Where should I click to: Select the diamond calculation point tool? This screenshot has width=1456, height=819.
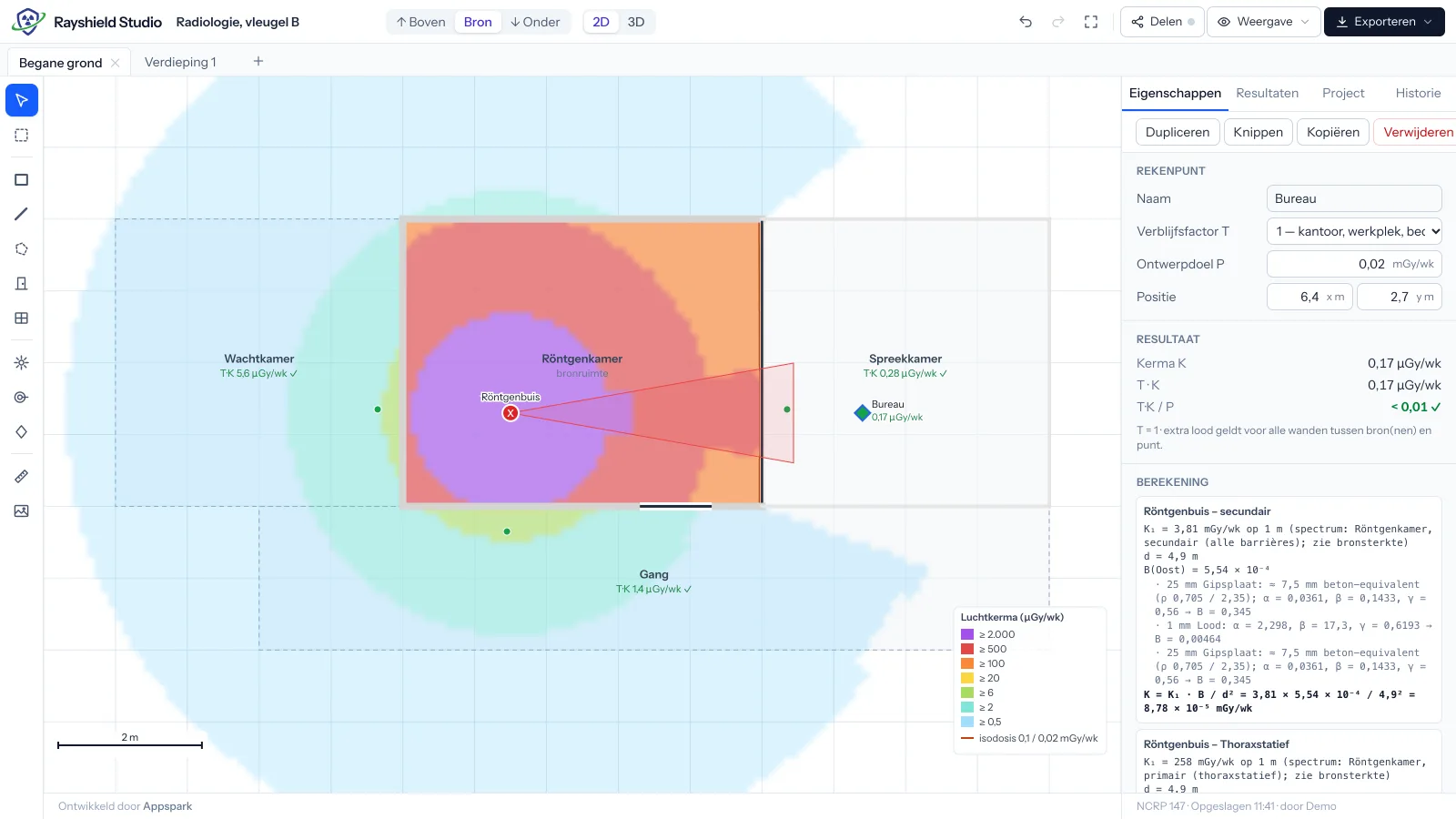tap(22, 432)
